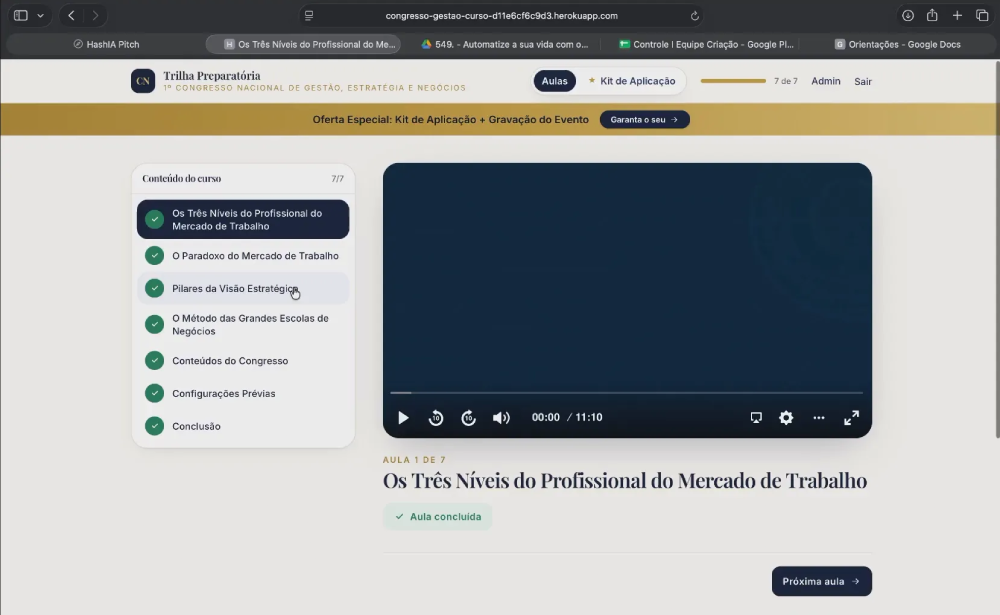Go back in browser history

pos(71,15)
